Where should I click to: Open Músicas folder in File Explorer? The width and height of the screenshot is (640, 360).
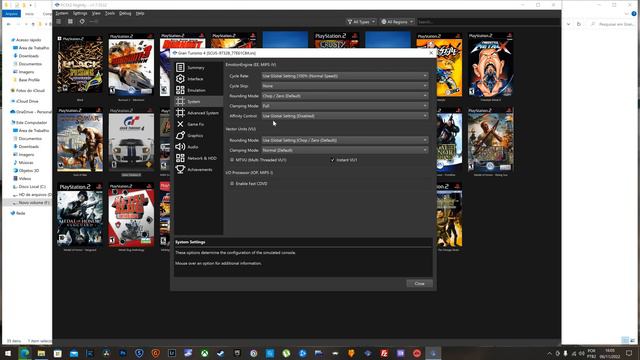(26, 162)
